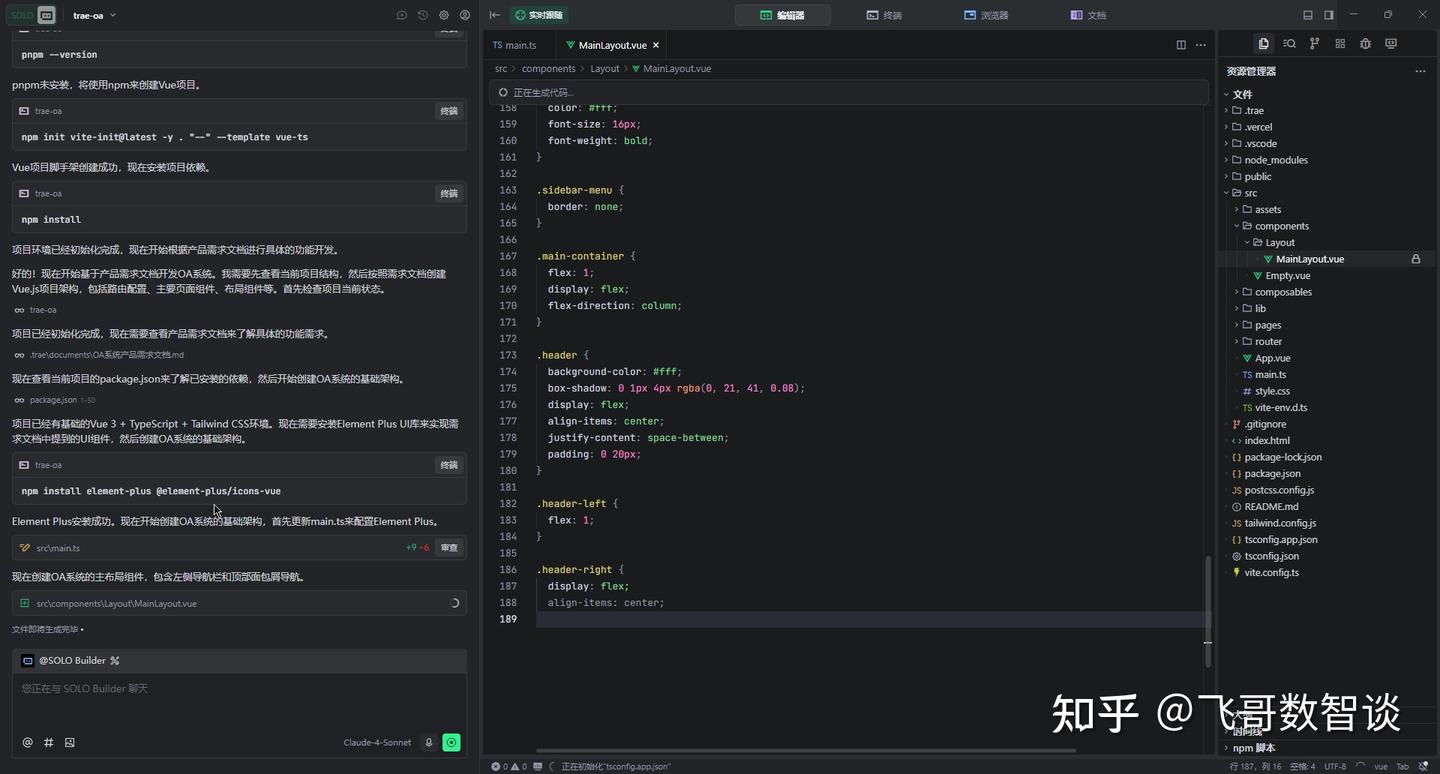Click the search icon in the side panel
The width and height of the screenshot is (1440, 774).
[1289, 44]
